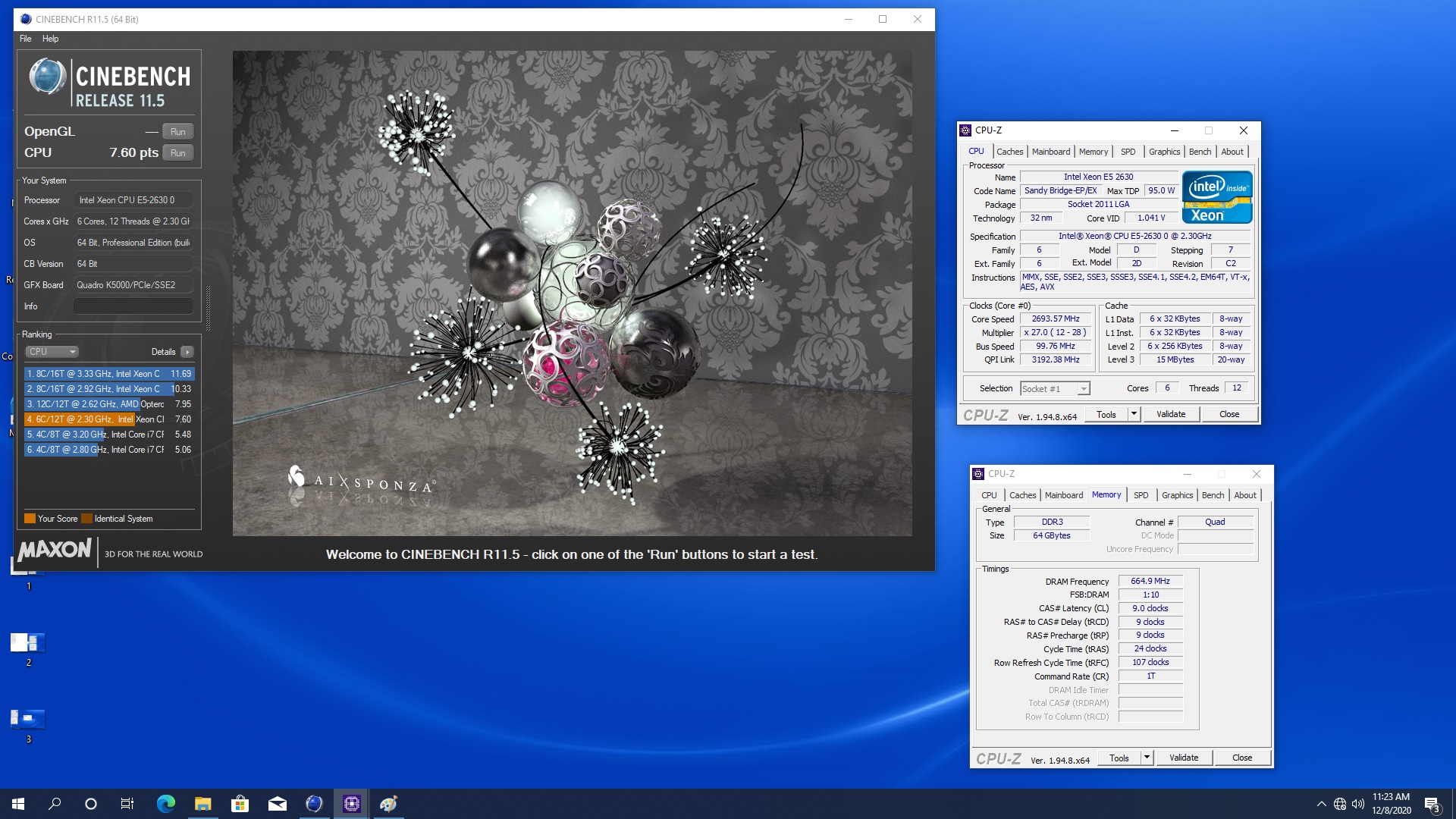Open network globe icon in tray
Screen dimensions: 1456x819
pyautogui.click(x=1340, y=804)
